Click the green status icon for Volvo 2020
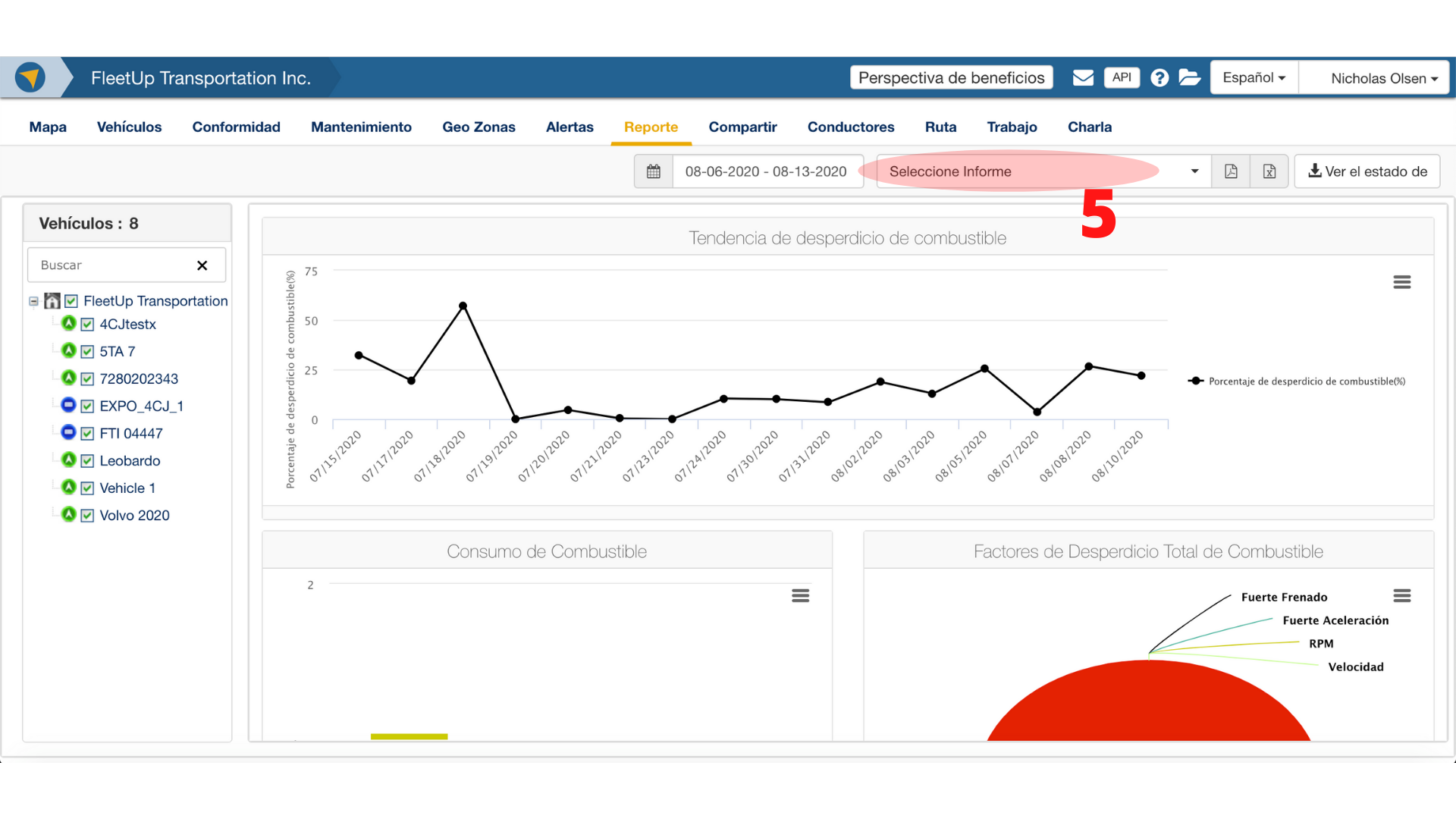Image resolution: width=1456 pixels, height=819 pixels. [69, 514]
